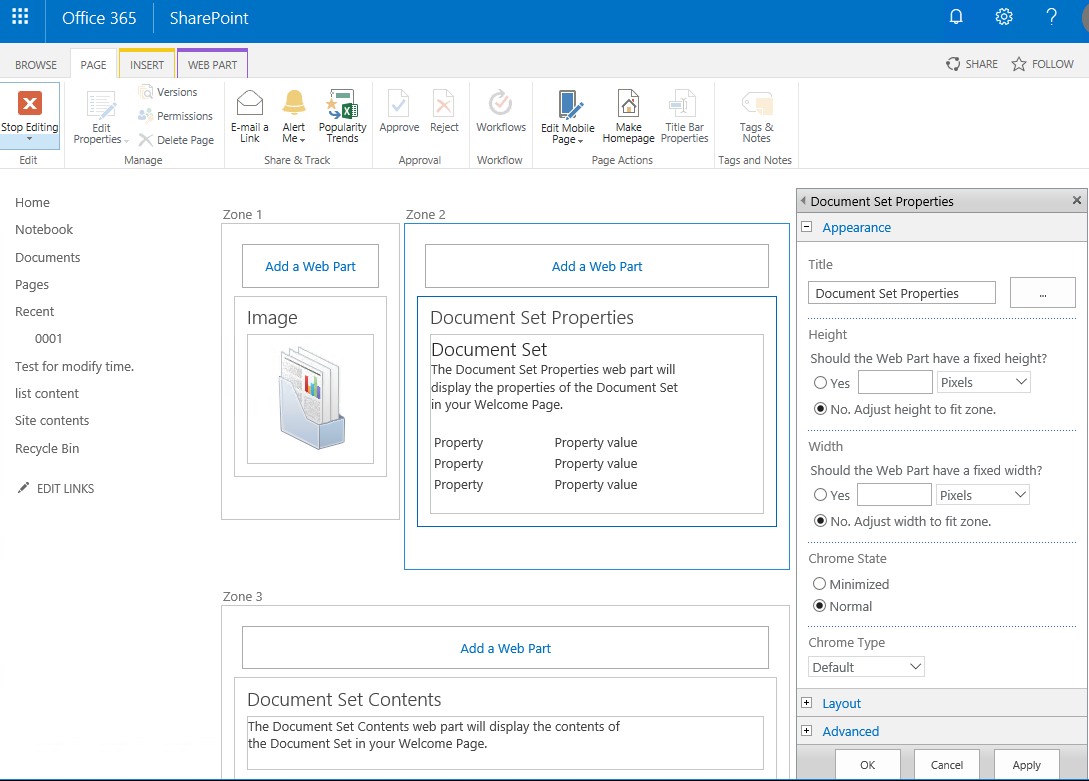
Task: Click Delete Page in the ribbon
Action: tap(176, 140)
